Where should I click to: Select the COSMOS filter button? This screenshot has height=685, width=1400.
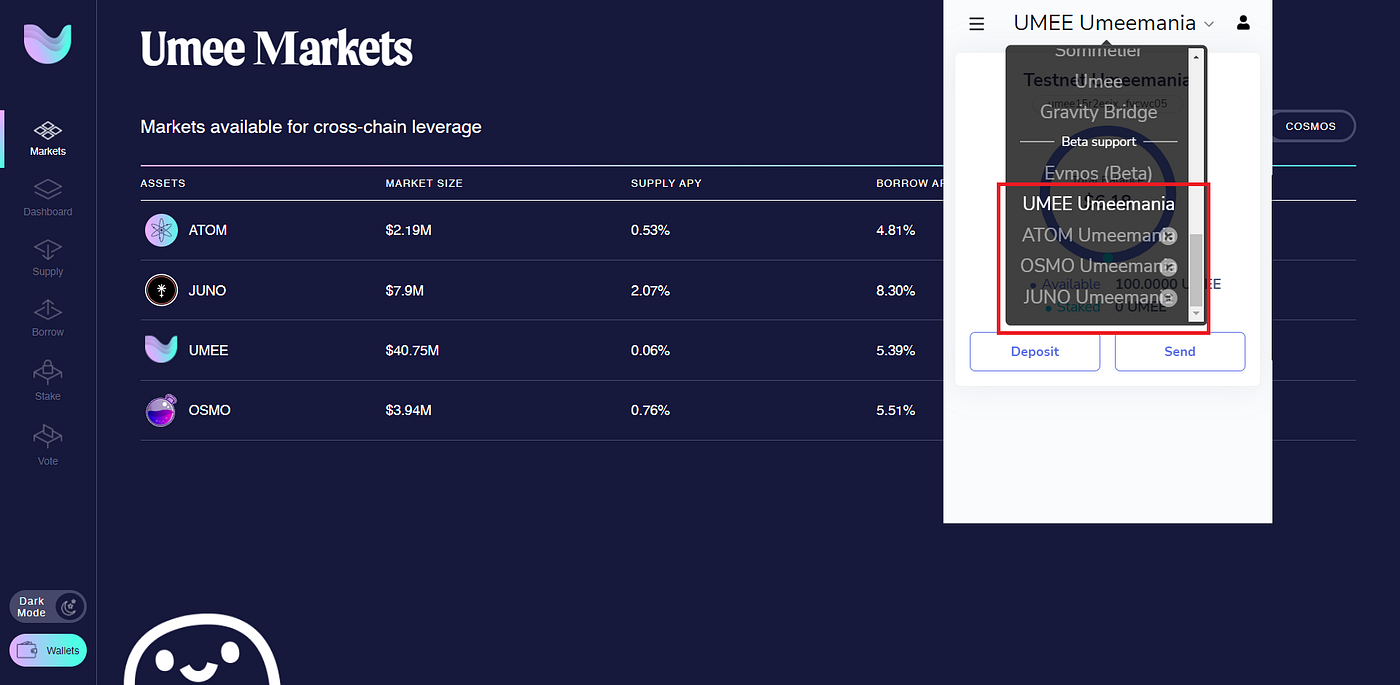tap(1312, 126)
